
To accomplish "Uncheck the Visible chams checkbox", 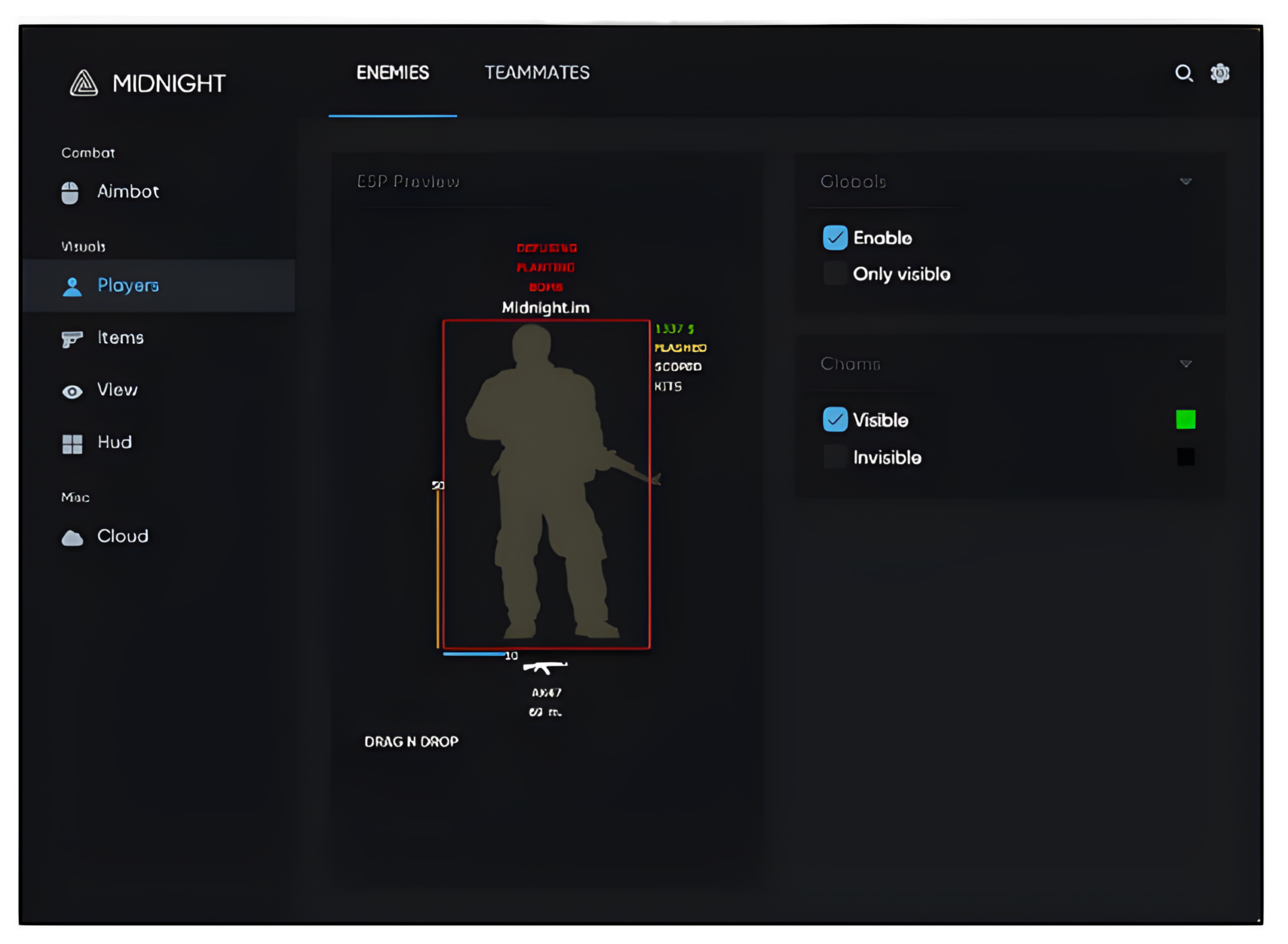I will (x=835, y=419).
